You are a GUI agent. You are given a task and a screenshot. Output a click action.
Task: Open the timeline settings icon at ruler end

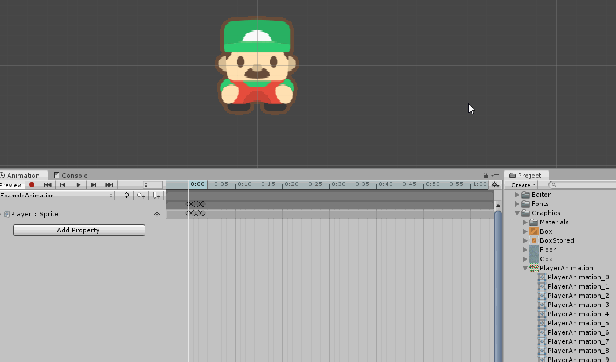496,184
